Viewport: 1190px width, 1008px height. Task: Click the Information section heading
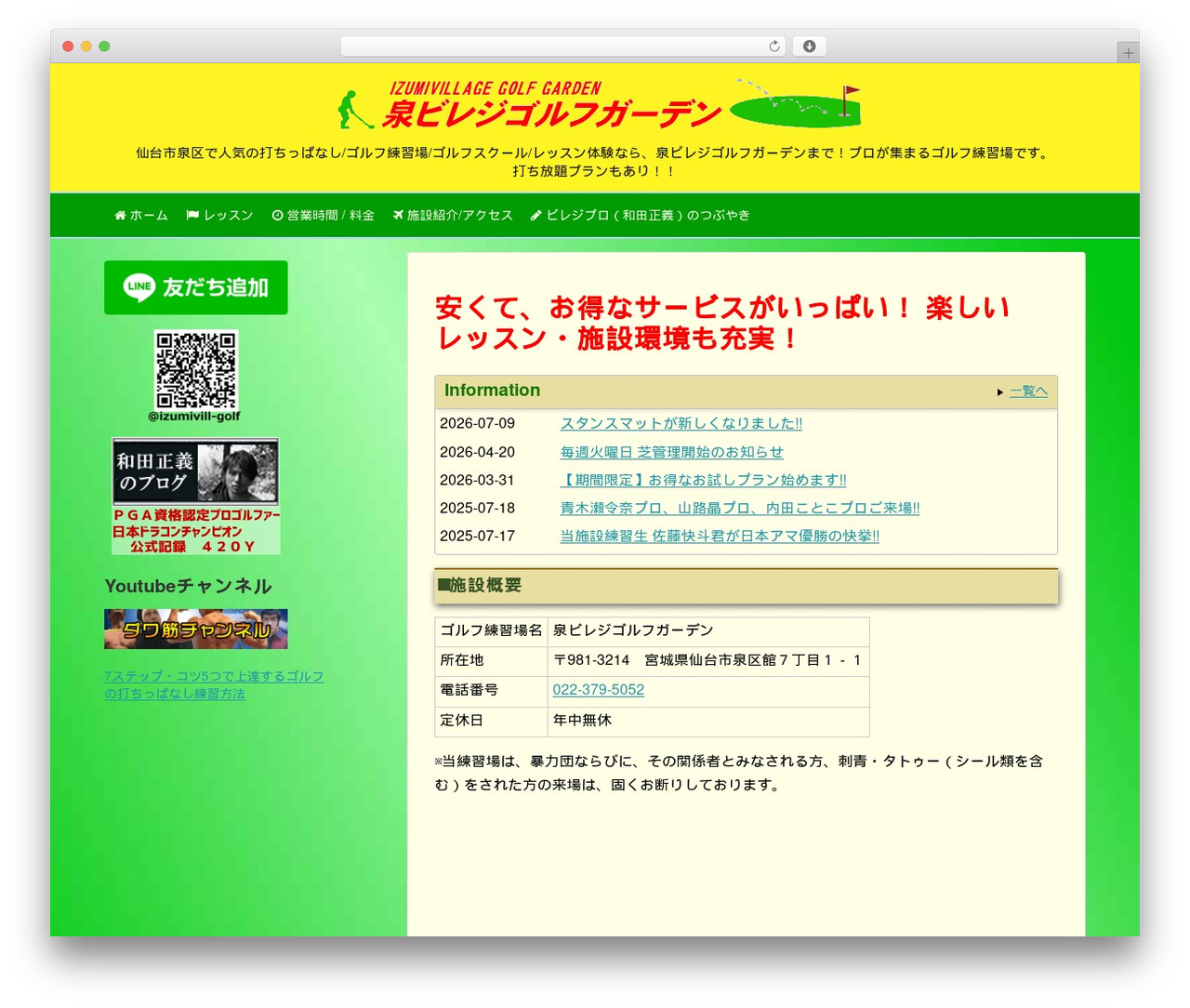tap(492, 391)
